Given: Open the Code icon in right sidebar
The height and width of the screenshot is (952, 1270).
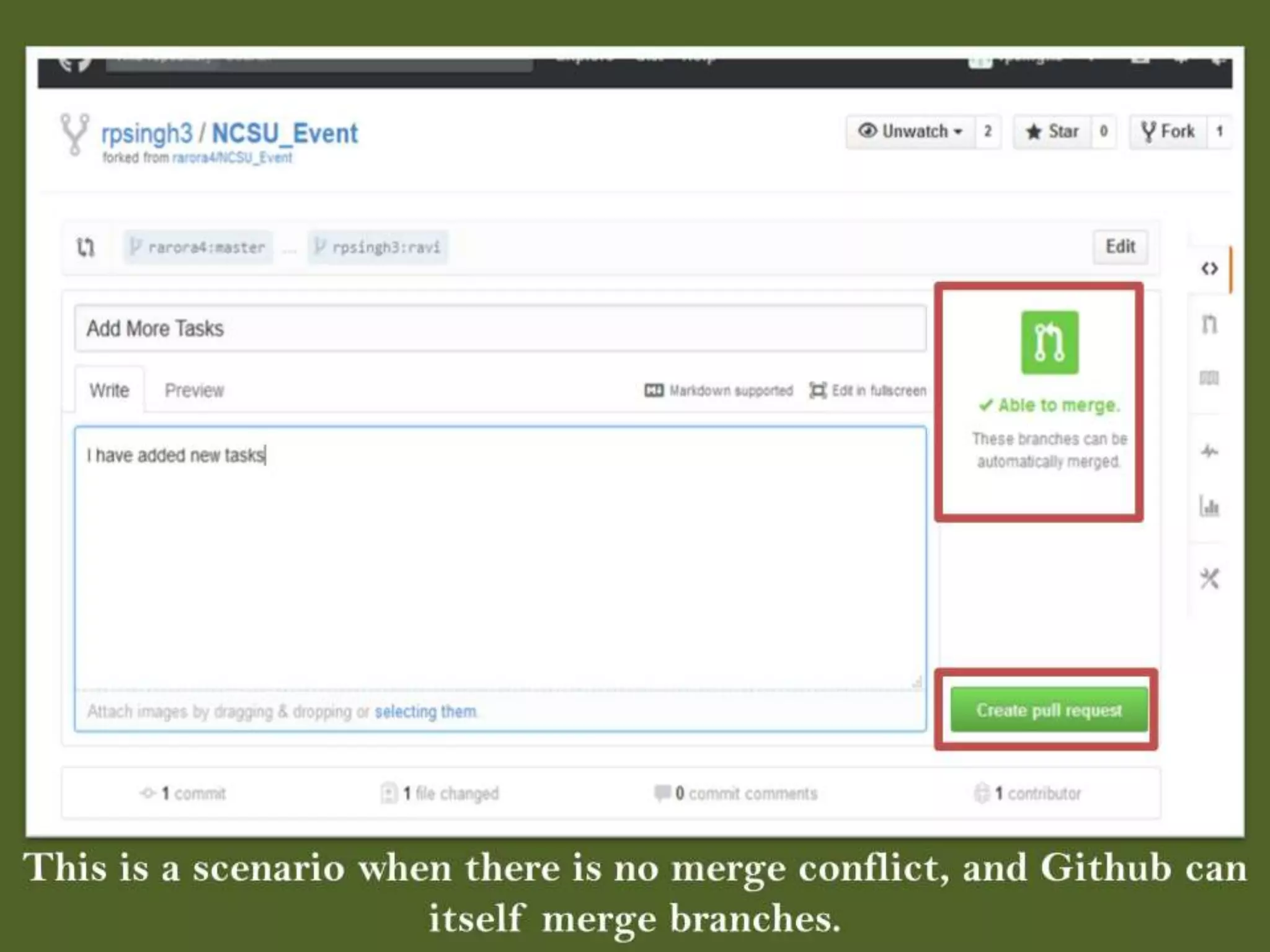Looking at the screenshot, I should coord(1209,269).
